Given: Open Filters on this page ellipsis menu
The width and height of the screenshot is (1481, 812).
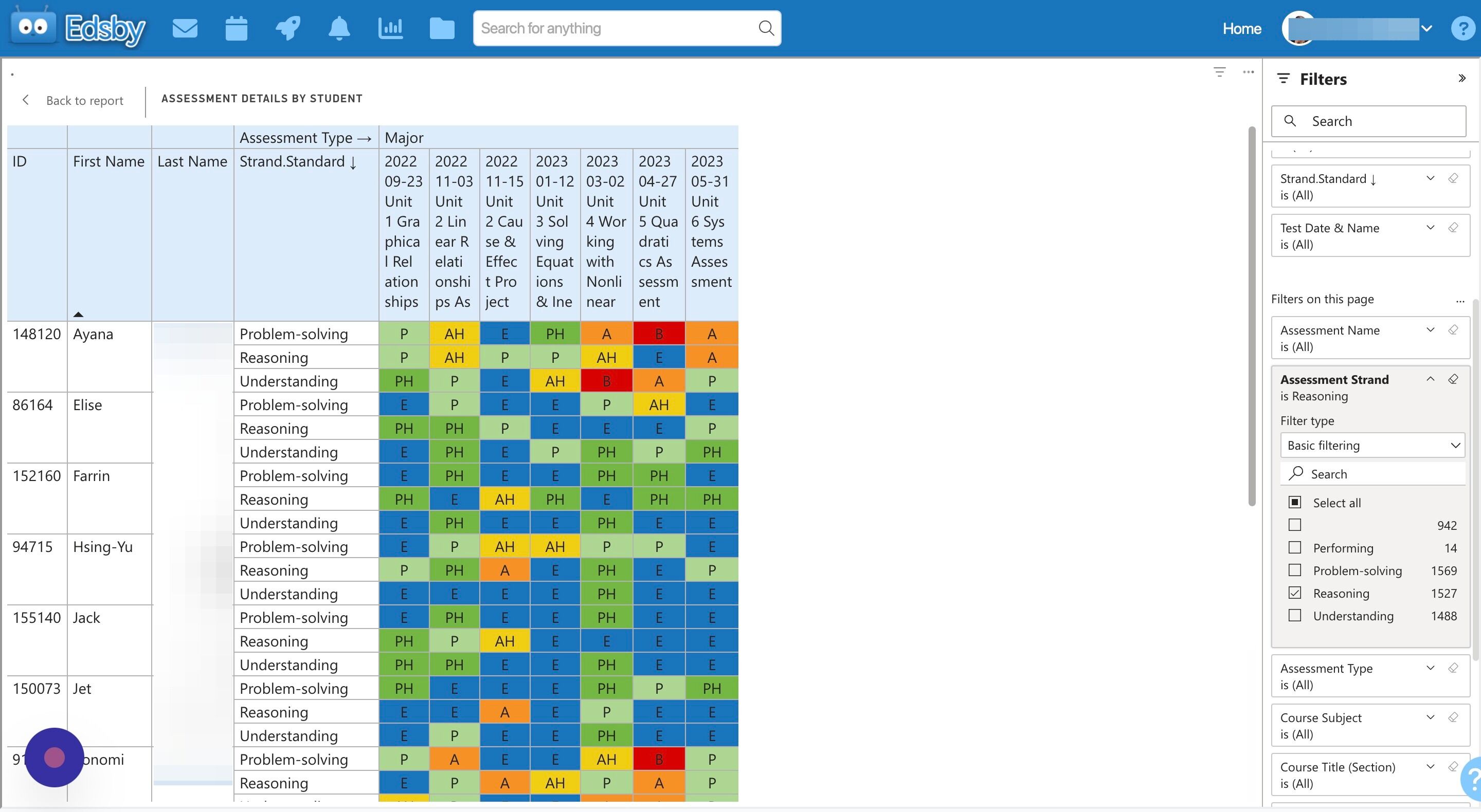Looking at the screenshot, I should [1460, 300].
